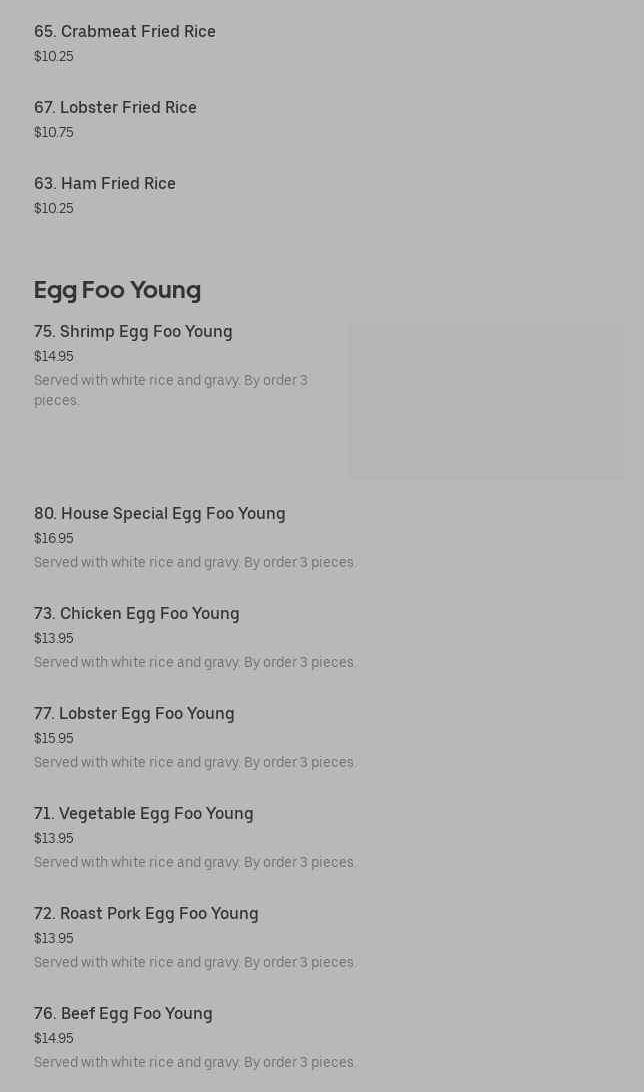
Task: Select 71. Vegetable Egg Foo Young
Action: 144,814
